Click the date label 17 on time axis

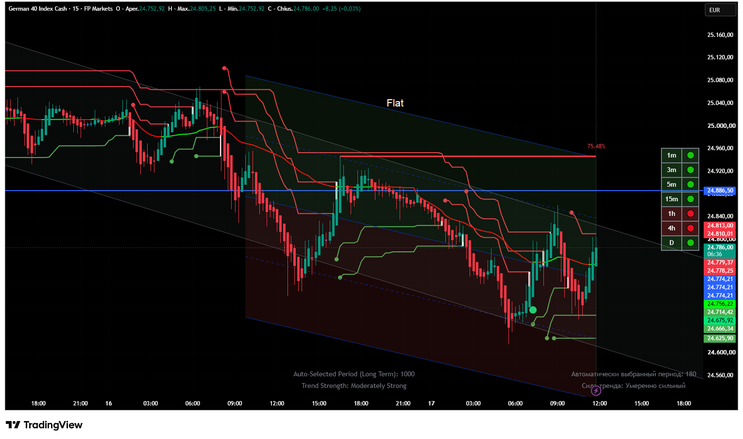coord(431,403)
